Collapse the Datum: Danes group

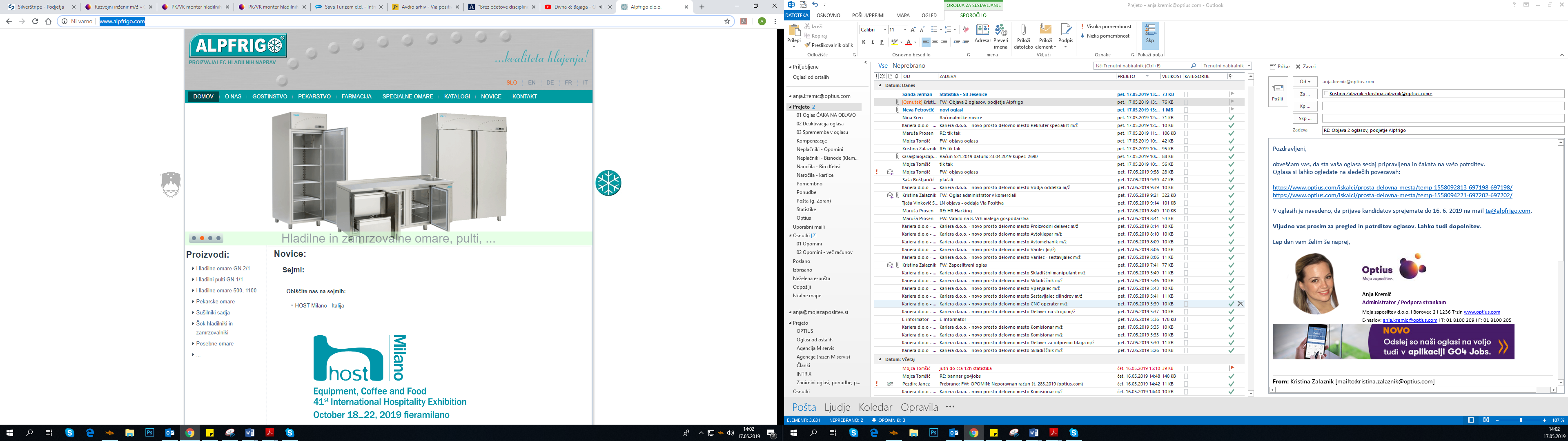click(x=880, y=85)
